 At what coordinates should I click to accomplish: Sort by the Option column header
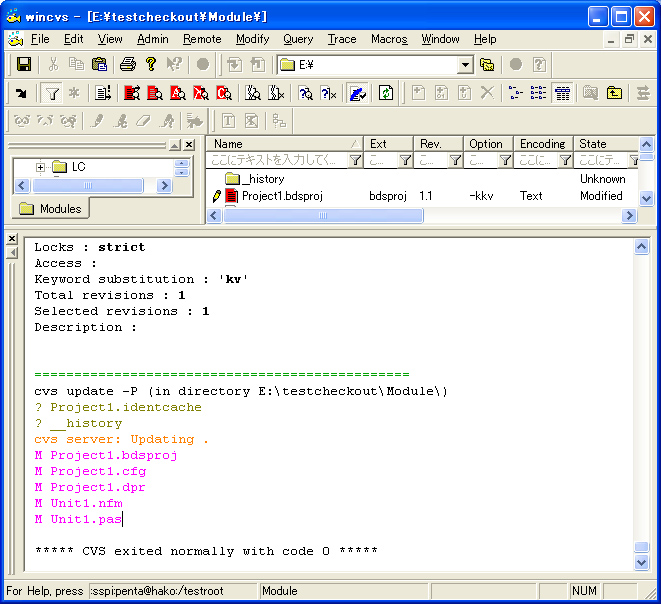(488, 144)
